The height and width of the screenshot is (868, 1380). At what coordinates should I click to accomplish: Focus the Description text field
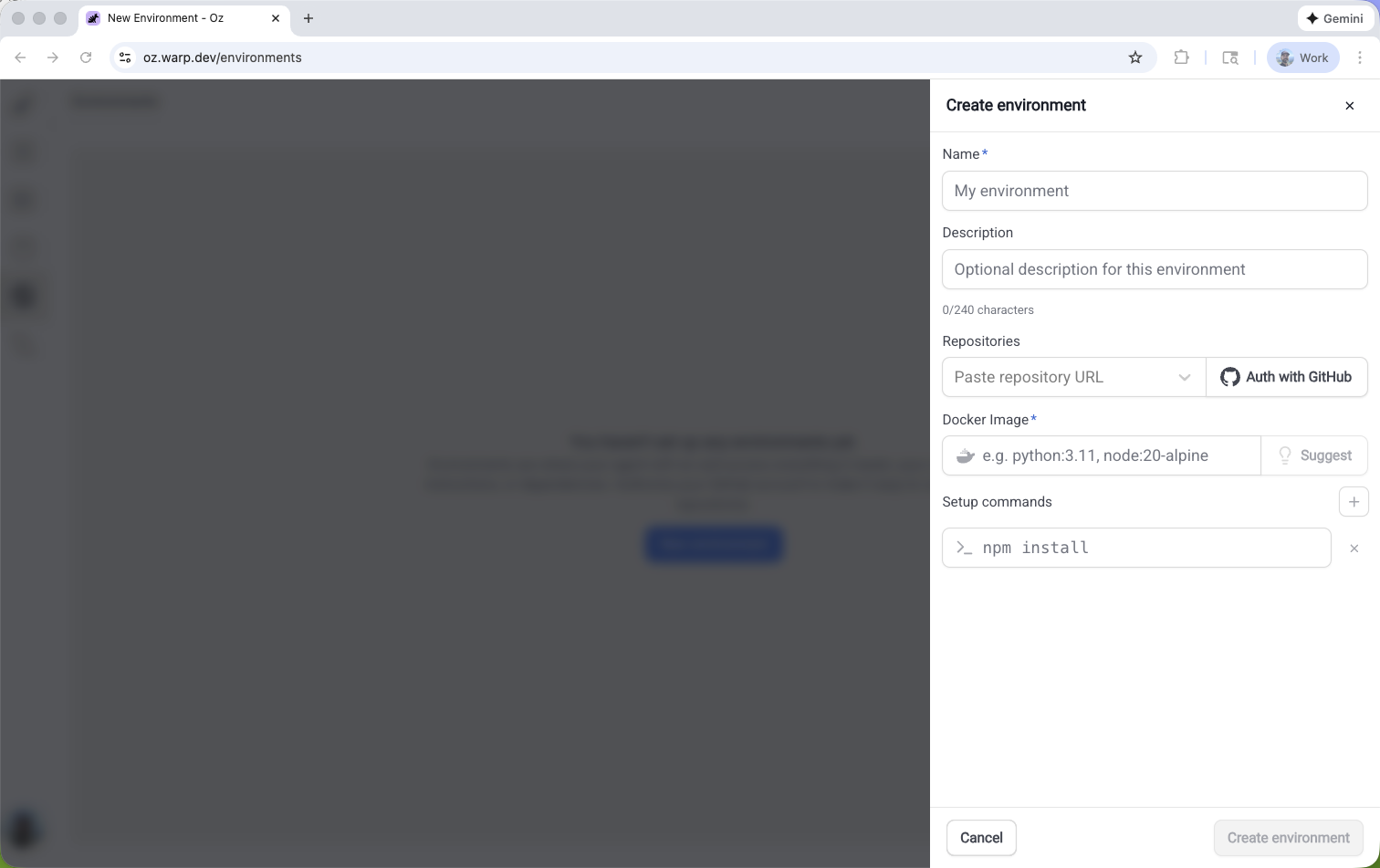tap(1154, 269)
